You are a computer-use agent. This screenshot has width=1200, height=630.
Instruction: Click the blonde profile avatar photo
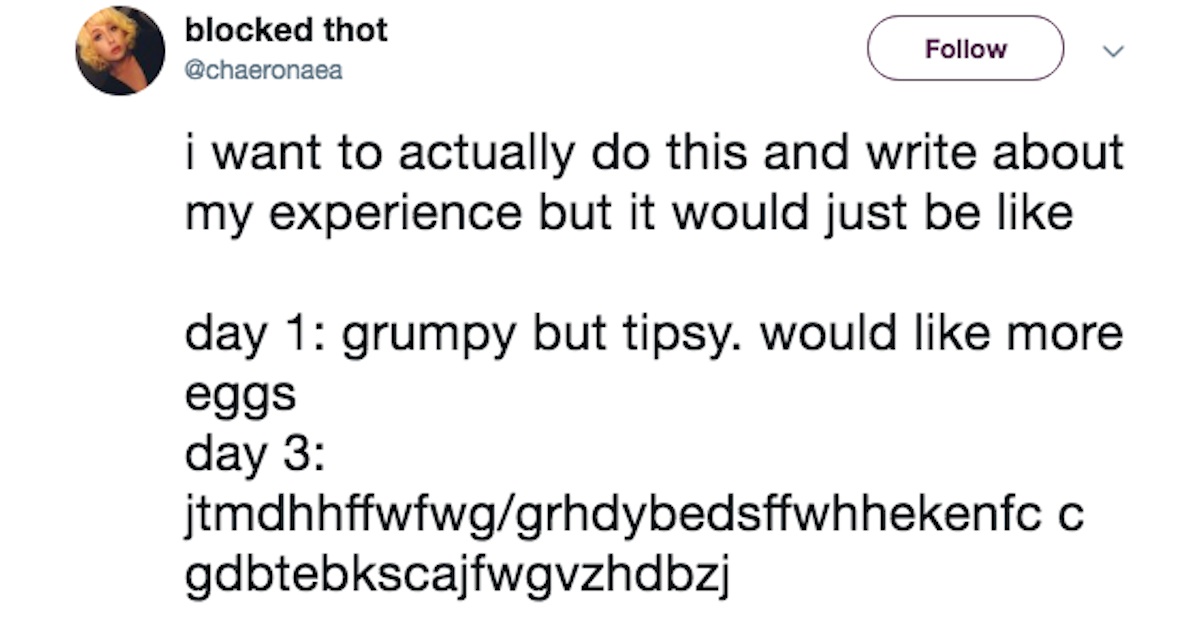tap(120, 50)
